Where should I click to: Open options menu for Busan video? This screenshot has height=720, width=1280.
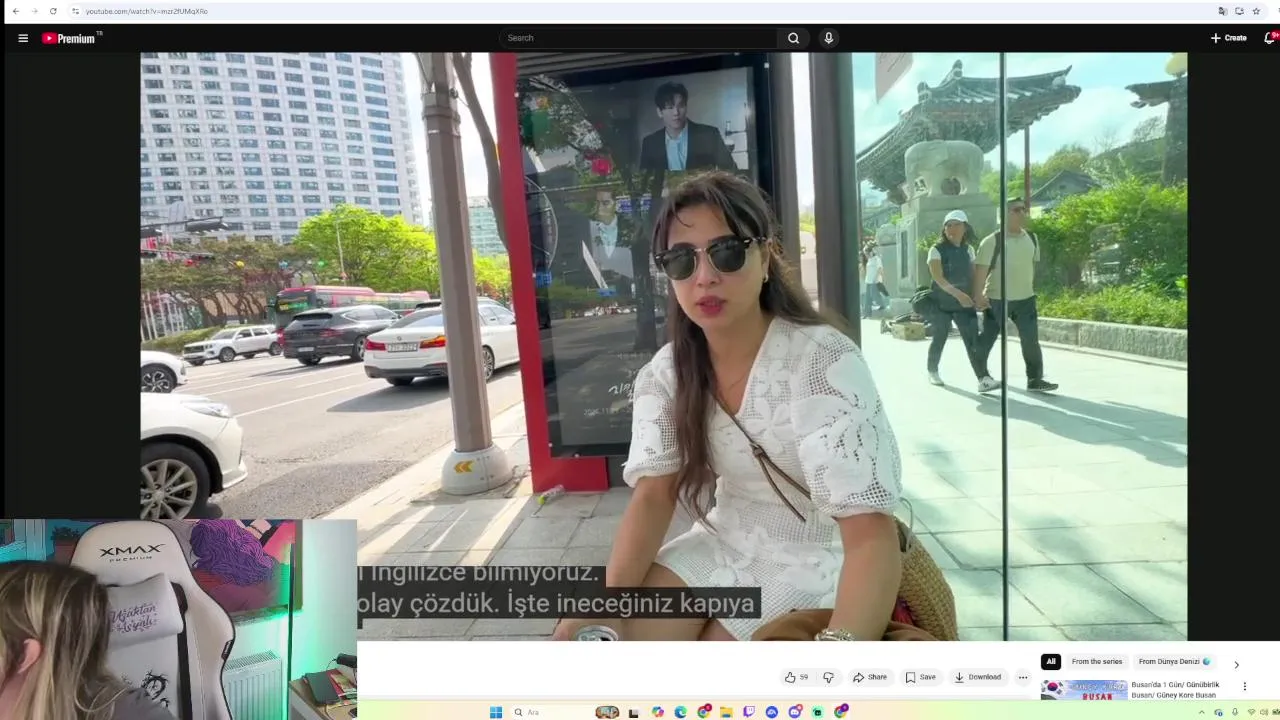(x=1245, y=686)
